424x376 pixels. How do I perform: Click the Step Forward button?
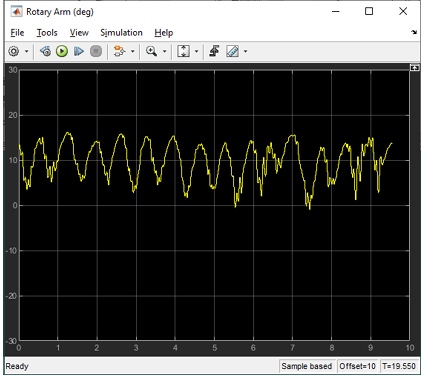79,51
